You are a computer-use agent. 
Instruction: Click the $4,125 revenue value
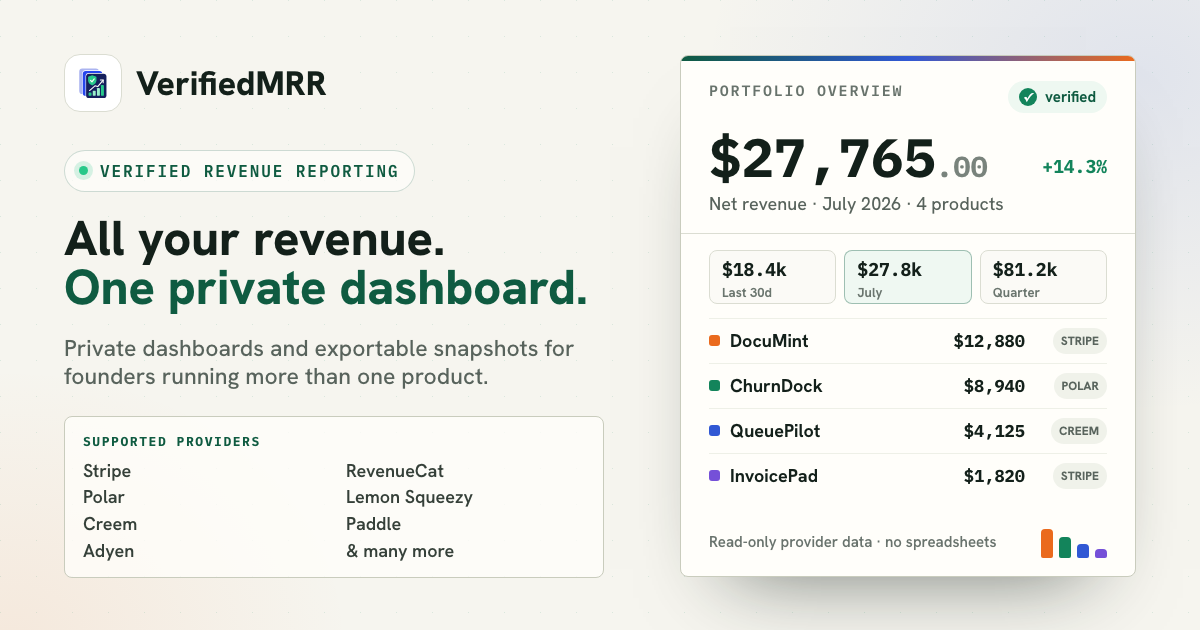point(994,431)
